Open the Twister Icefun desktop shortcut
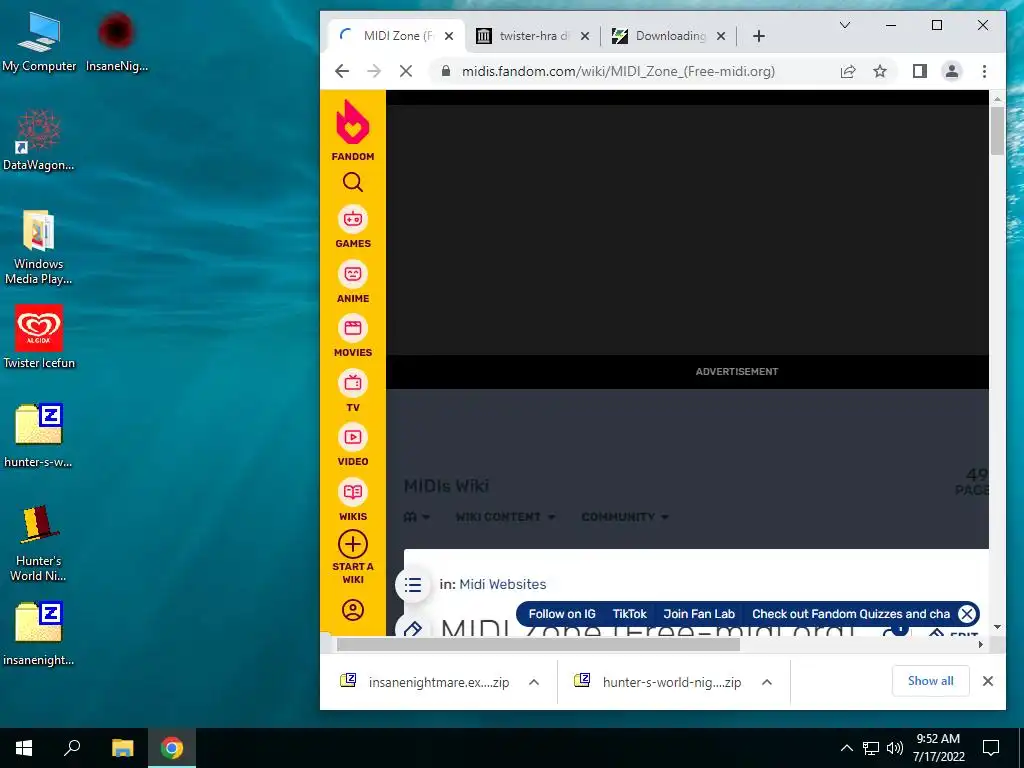 pyautogui.click(x=39, y=337)
